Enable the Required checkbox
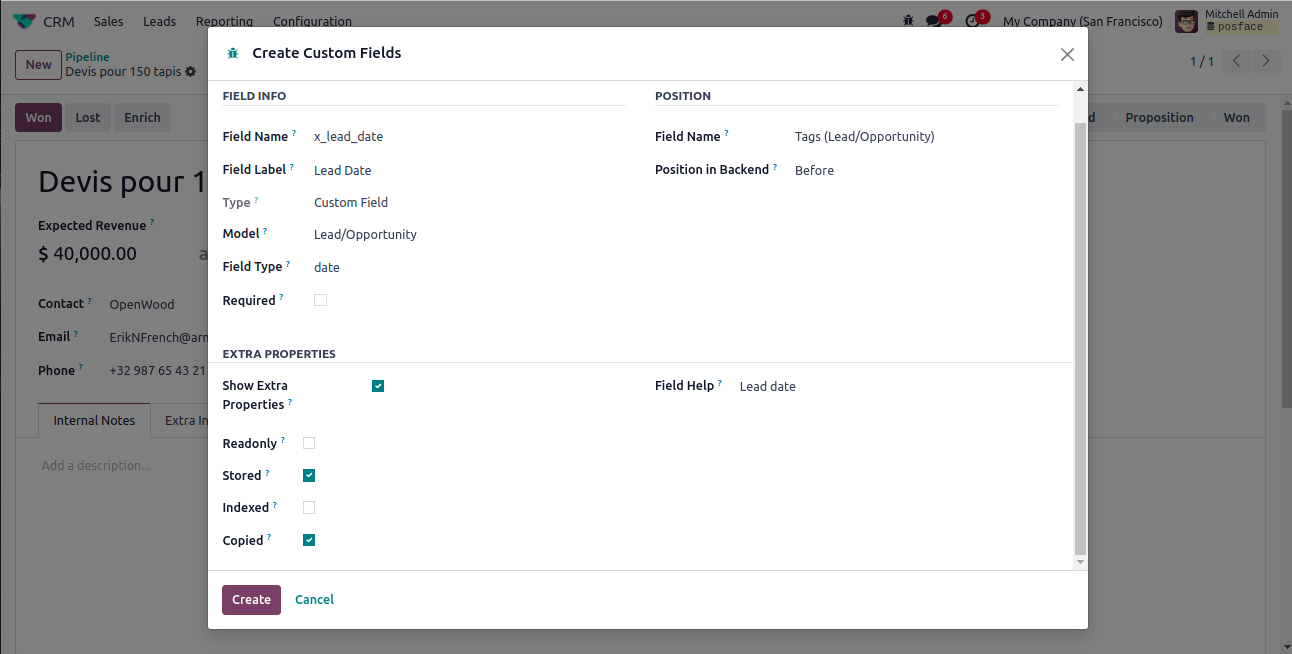Viewport: 1292px width, 654px height. click(320, 300)
